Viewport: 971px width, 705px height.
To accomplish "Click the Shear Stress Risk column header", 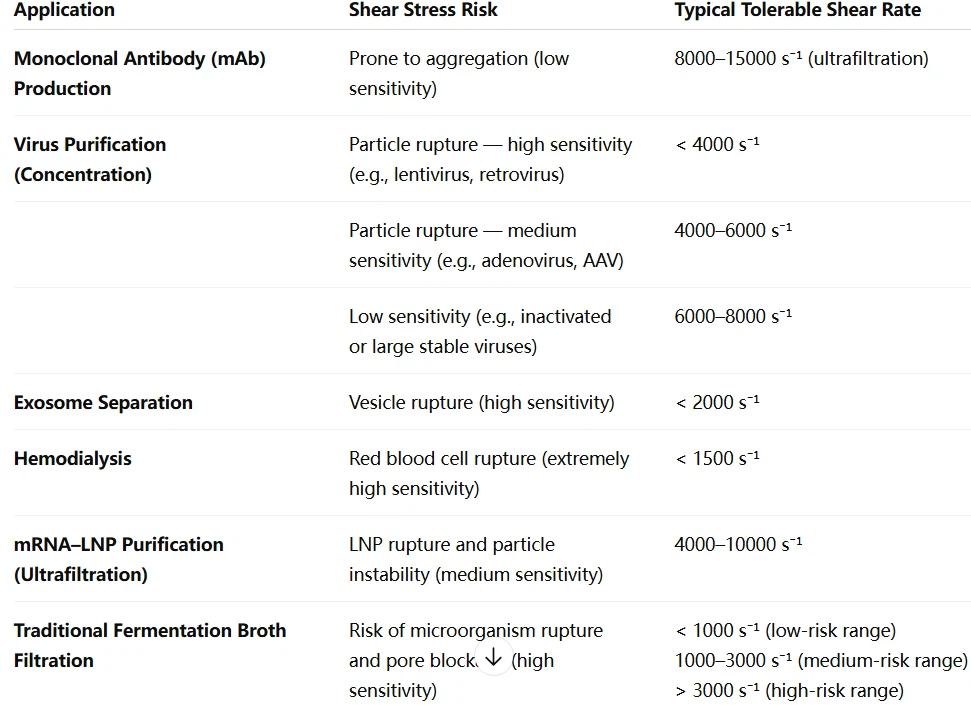I will 423,11.
